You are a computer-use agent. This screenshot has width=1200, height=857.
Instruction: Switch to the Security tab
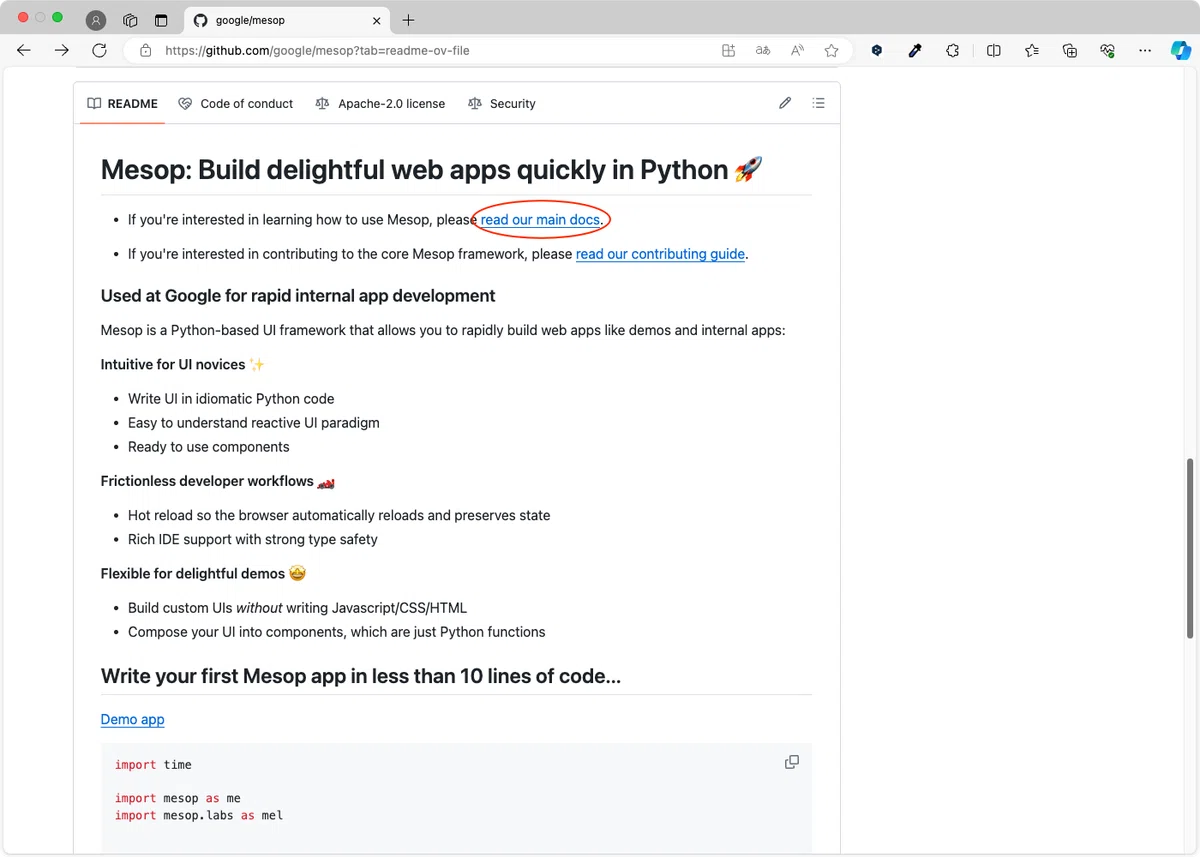[502, 103]
